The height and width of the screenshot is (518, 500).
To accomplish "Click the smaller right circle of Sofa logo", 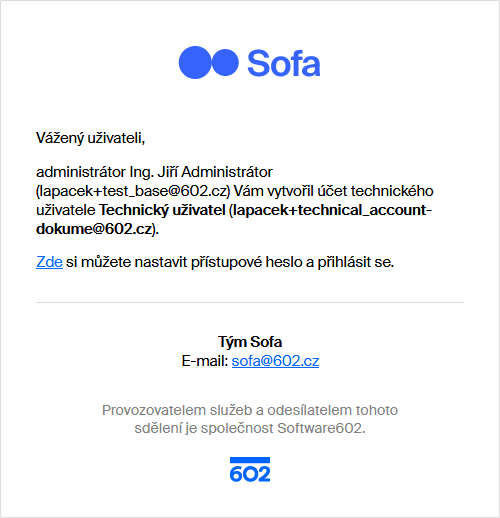I will pos(225,62).
